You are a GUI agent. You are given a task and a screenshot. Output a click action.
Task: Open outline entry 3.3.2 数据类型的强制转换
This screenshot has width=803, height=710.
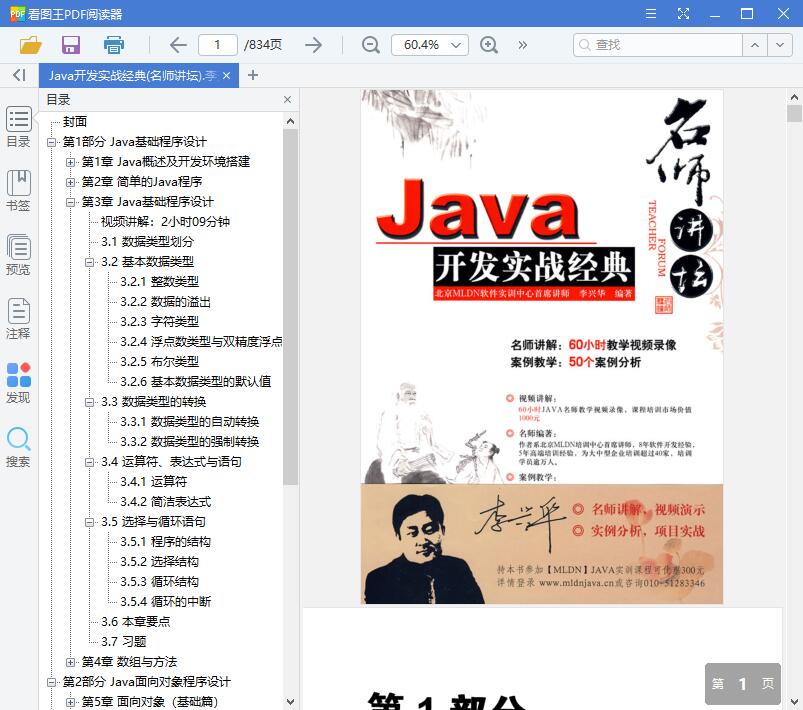pos(189,442)
